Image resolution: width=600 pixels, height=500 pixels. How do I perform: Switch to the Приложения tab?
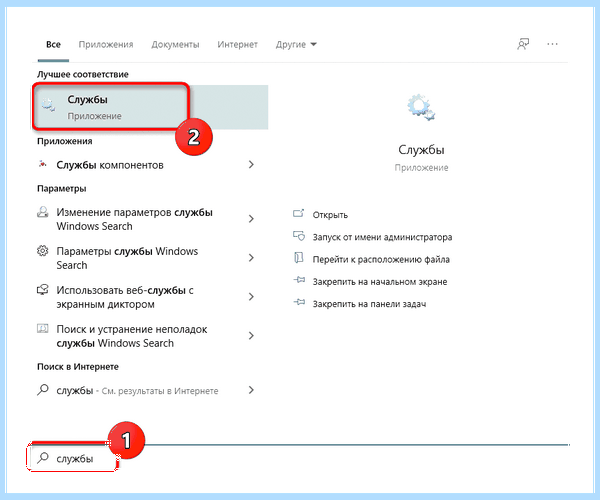(106, 44)
